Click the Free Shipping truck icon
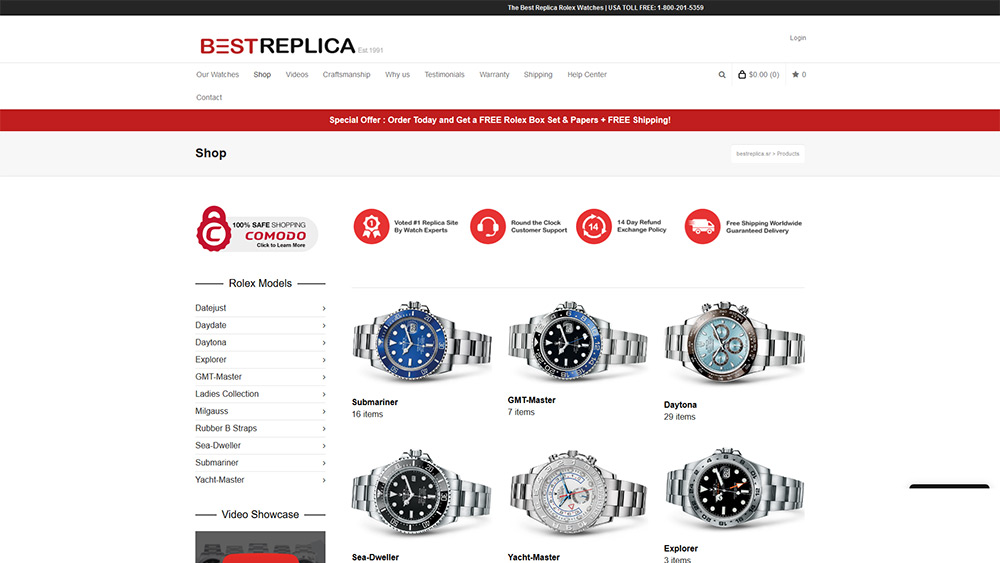 coord(702,226)
